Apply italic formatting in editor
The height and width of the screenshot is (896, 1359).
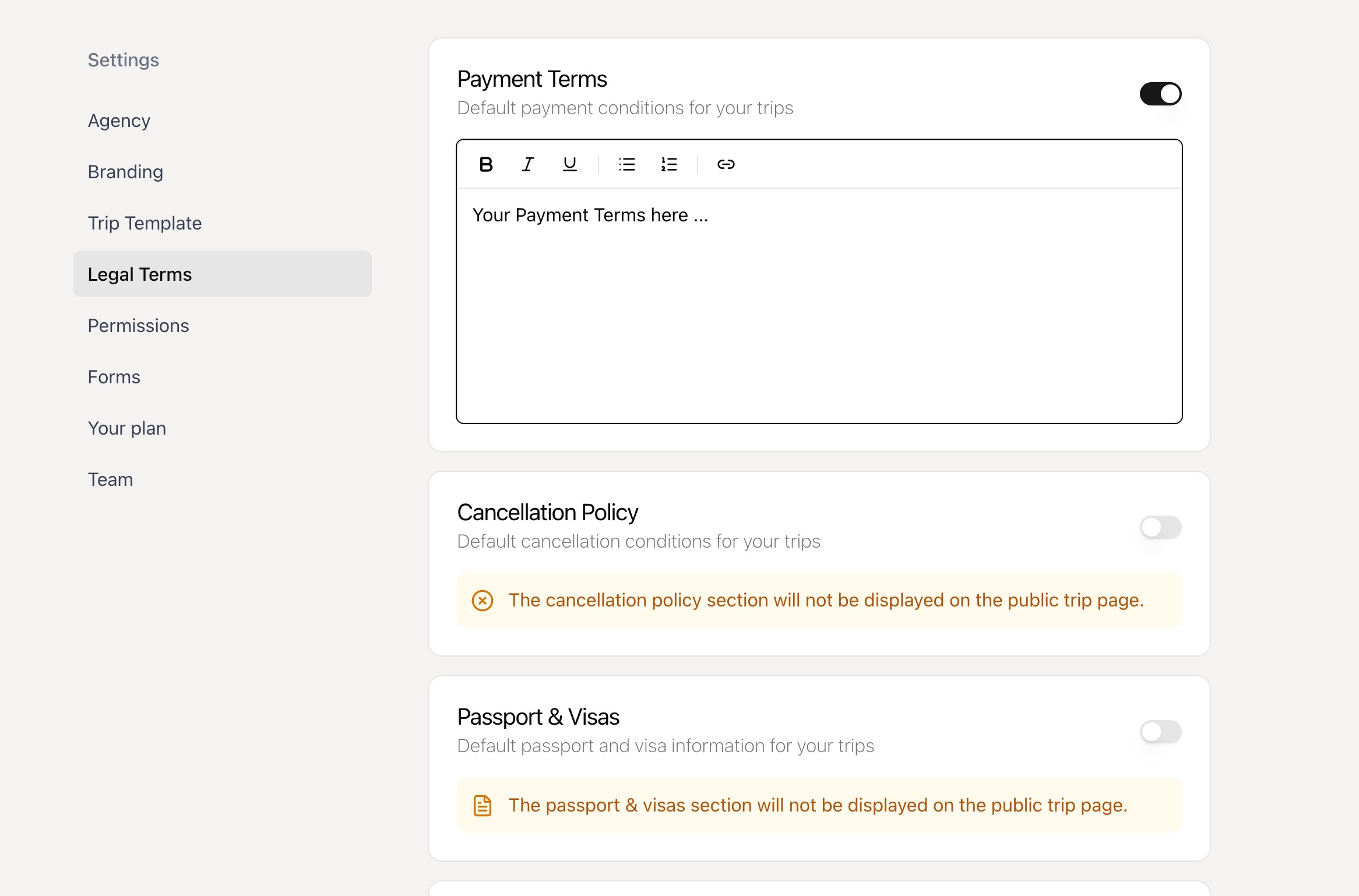click(527, 164)
